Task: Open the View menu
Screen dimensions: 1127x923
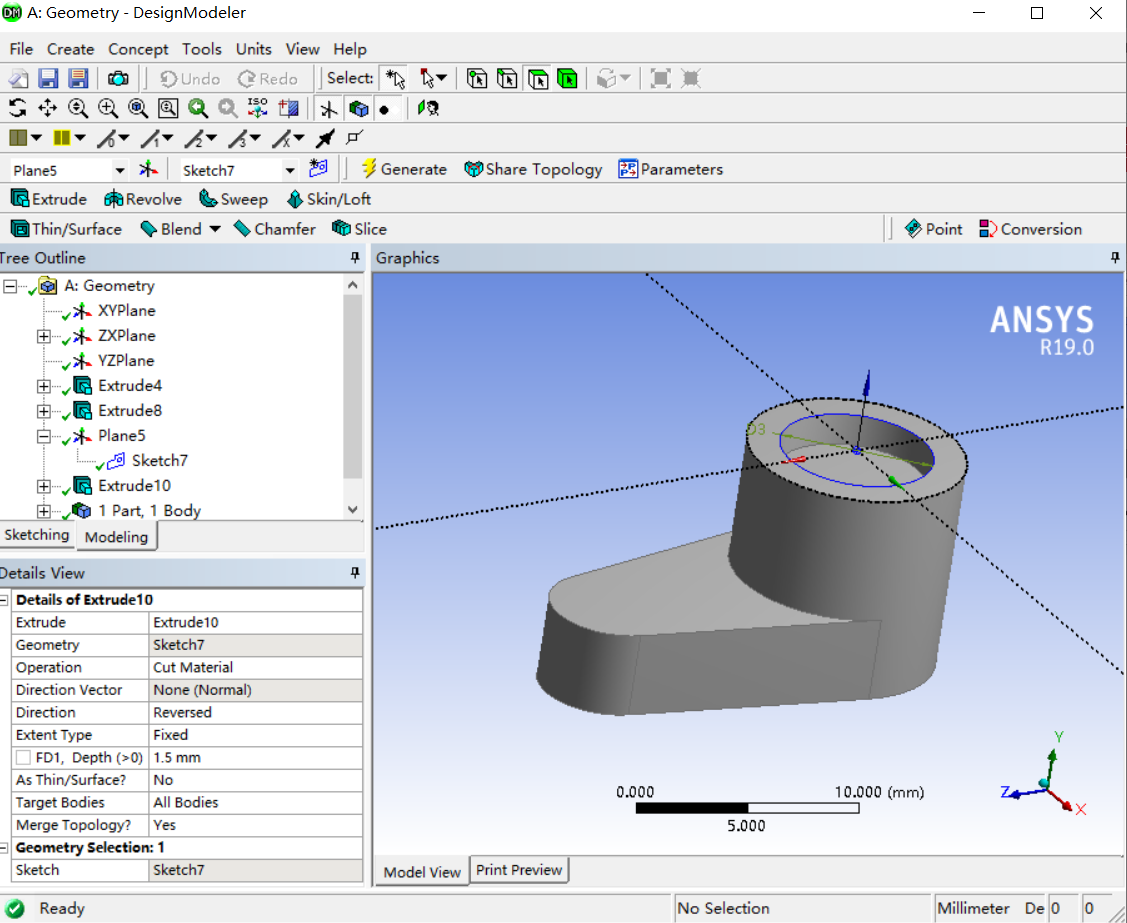Action: (302, 49)
